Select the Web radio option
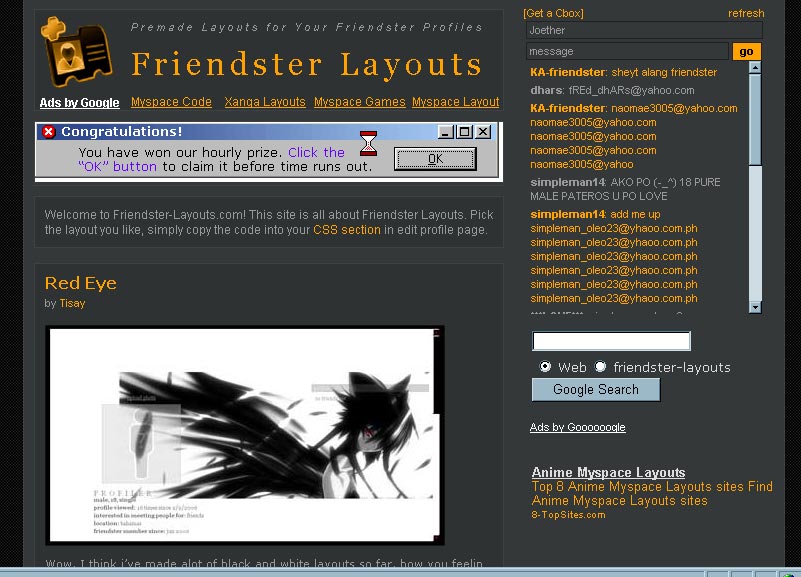The image size is (801, 577). tap(545, 367)
